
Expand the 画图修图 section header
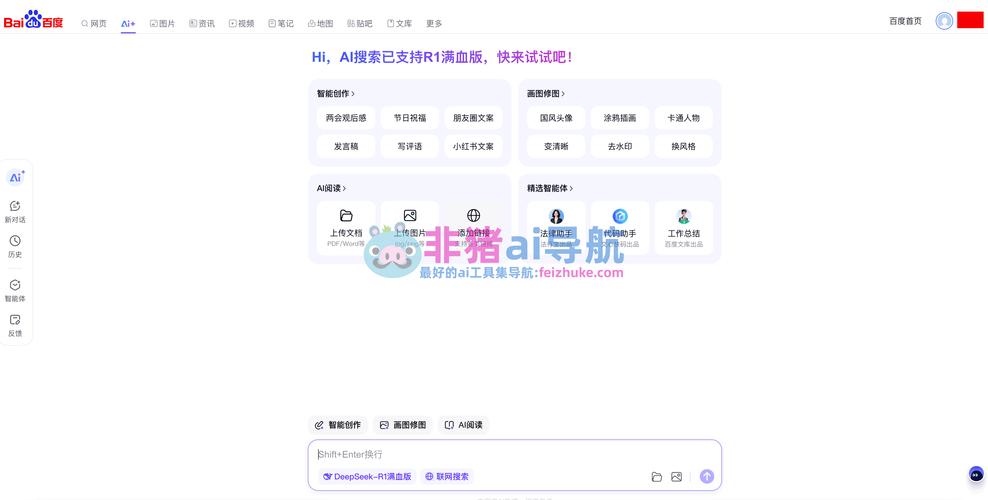point(546,93)
